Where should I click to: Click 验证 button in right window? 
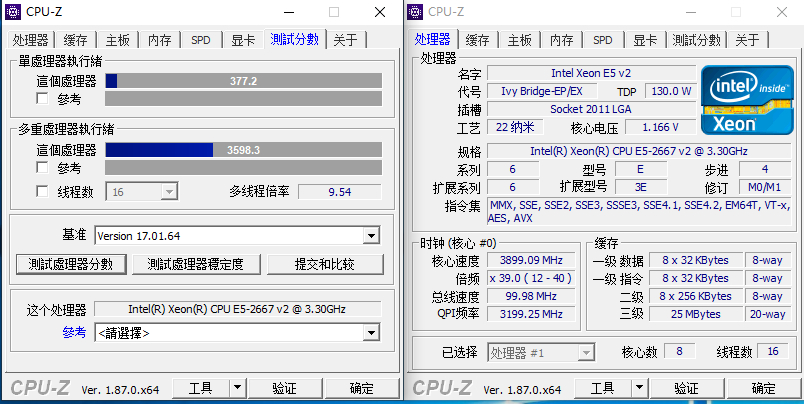687,388
